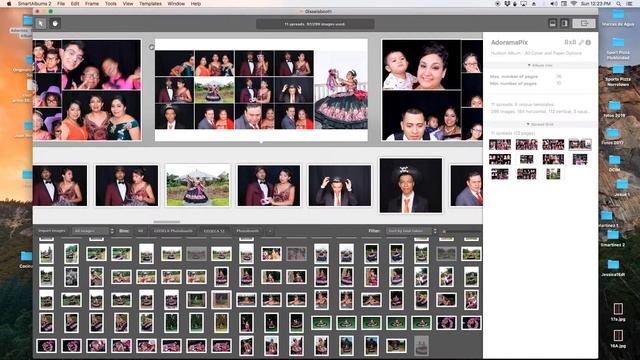Open the Templates menu
Image resolution: width=640 pixels, height=360 pixels.
[x=150, y=4]
